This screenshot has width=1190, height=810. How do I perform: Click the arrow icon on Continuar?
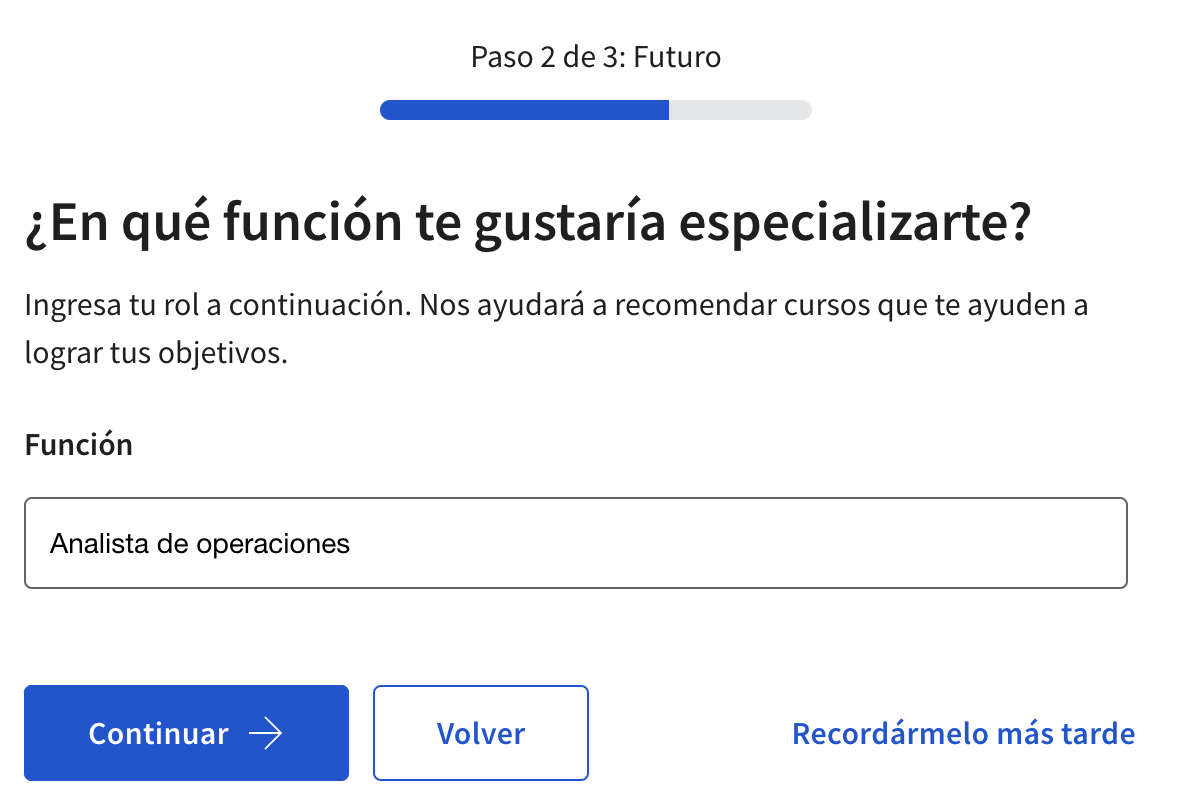point(265,734)
